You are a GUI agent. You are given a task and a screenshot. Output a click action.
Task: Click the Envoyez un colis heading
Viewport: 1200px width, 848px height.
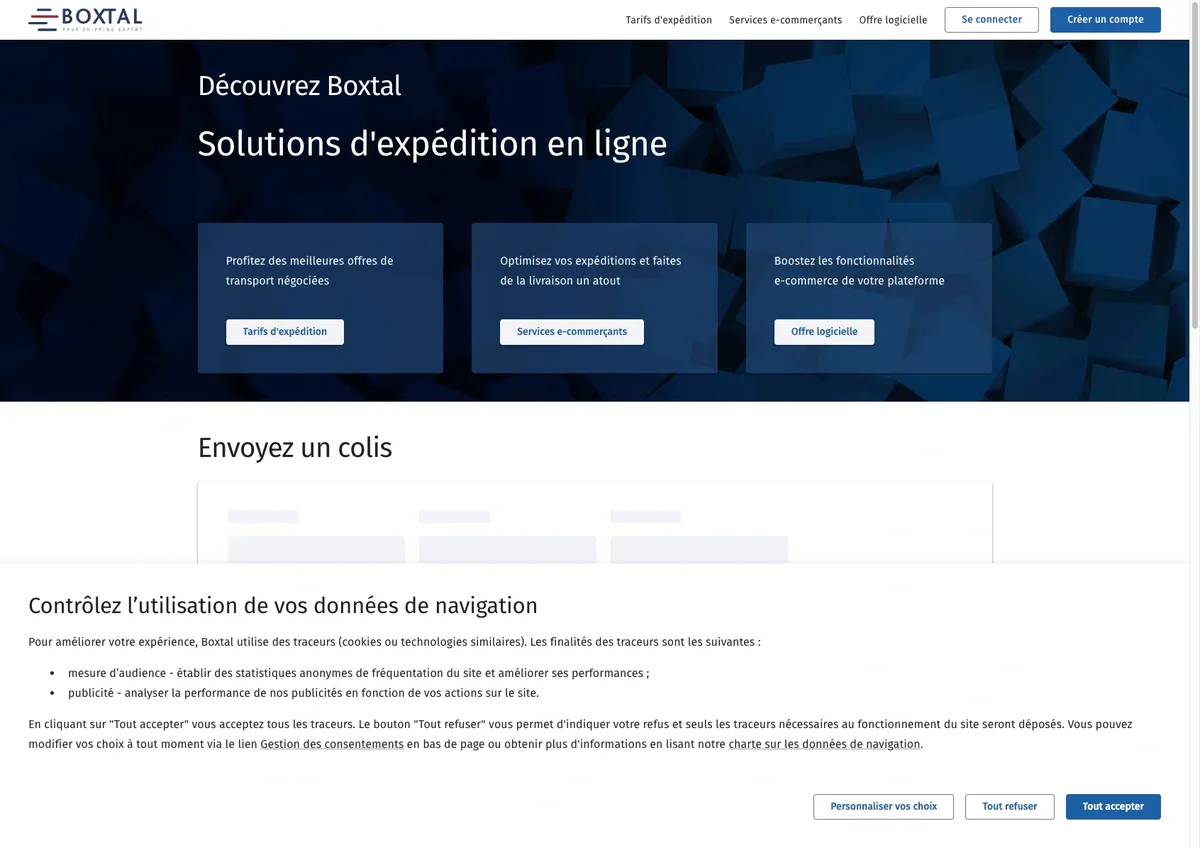(295, 447)
